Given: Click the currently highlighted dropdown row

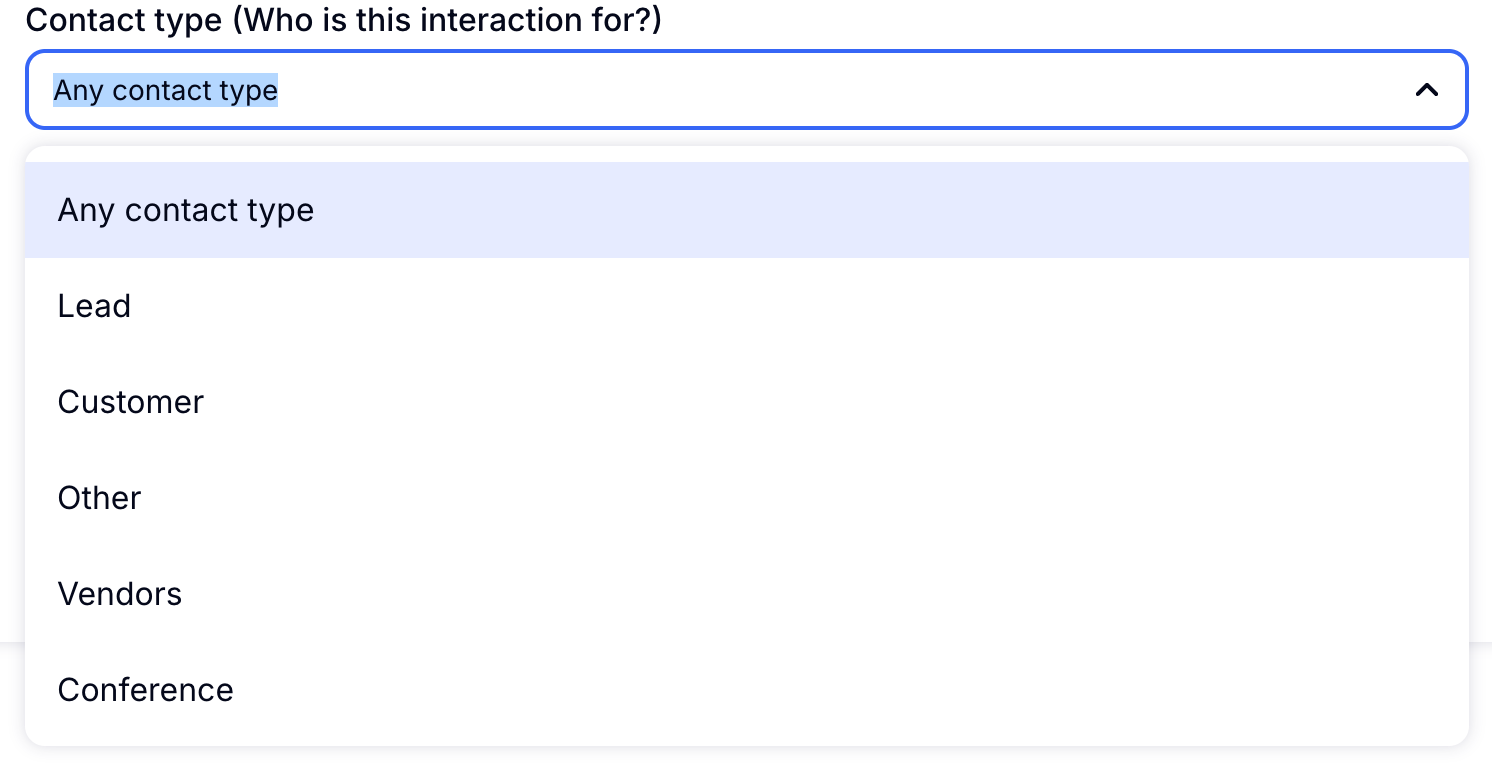Looking at the screenshot, I should click(x=746, y=210).
